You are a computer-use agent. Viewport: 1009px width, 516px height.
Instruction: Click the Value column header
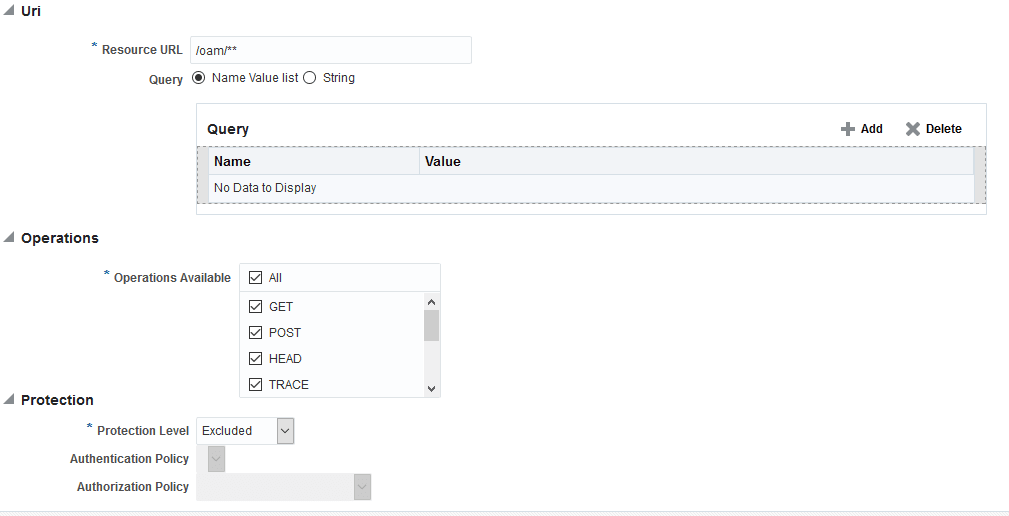point(696,161)
